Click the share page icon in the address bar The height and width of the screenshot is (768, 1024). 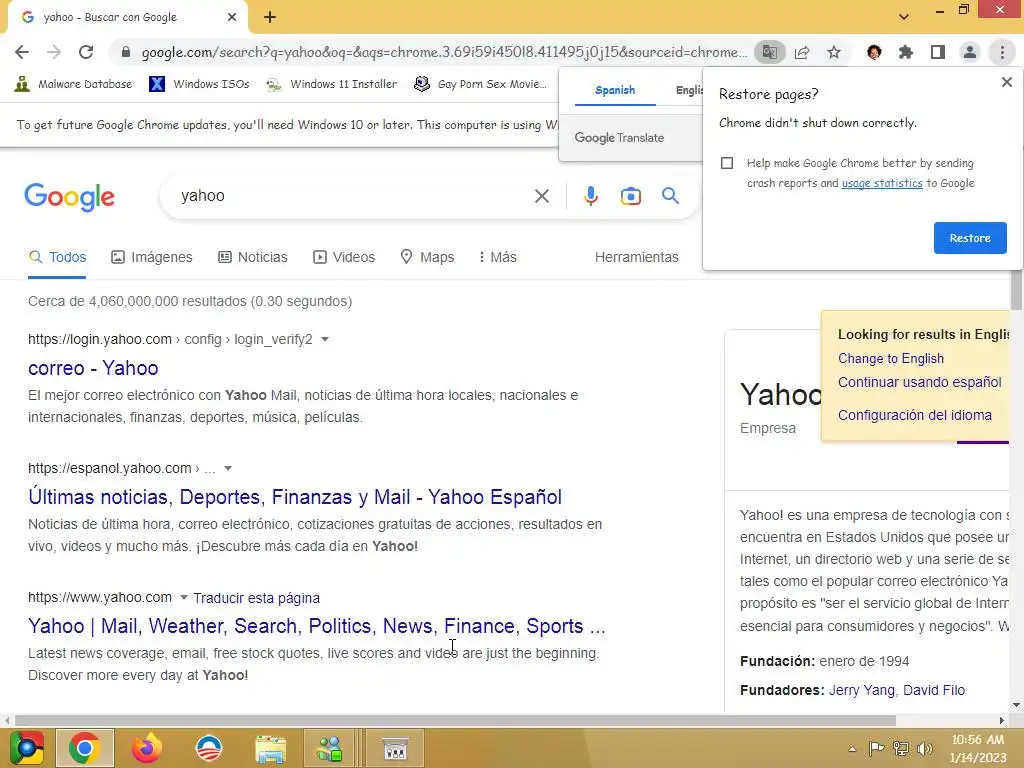(802, 52)
